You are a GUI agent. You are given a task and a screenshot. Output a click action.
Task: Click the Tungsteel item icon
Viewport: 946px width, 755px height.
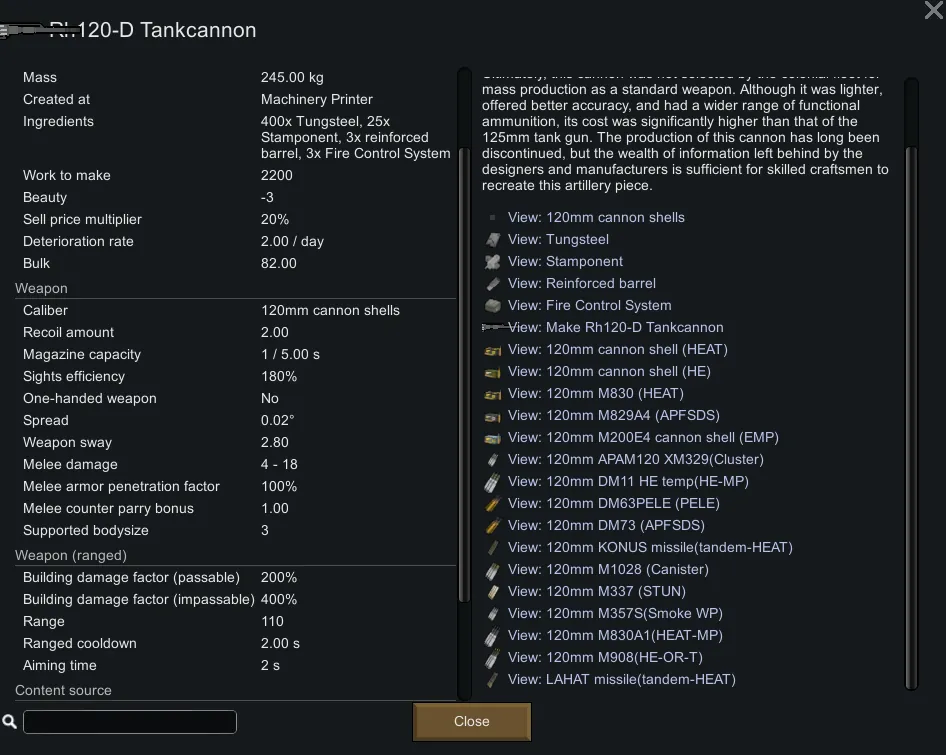coord(492,240)
